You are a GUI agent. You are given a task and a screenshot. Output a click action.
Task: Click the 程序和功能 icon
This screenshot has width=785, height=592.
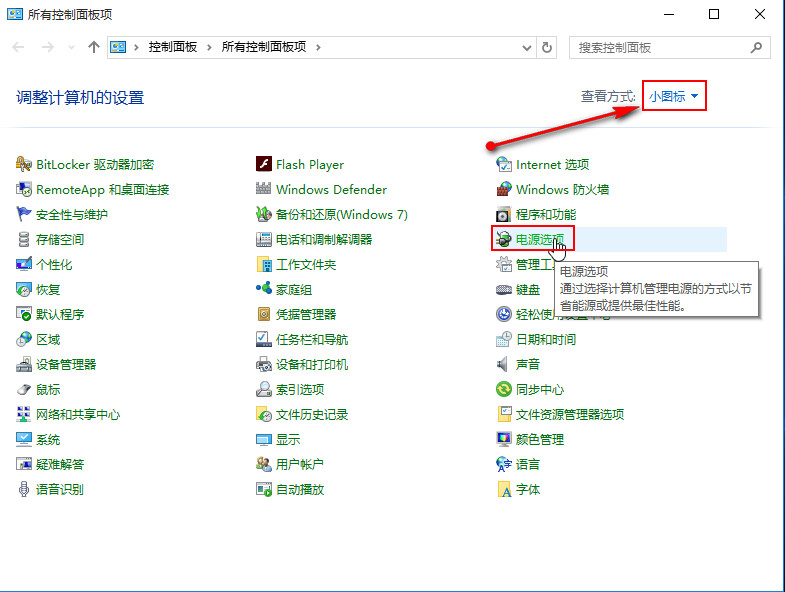[504, 214]
